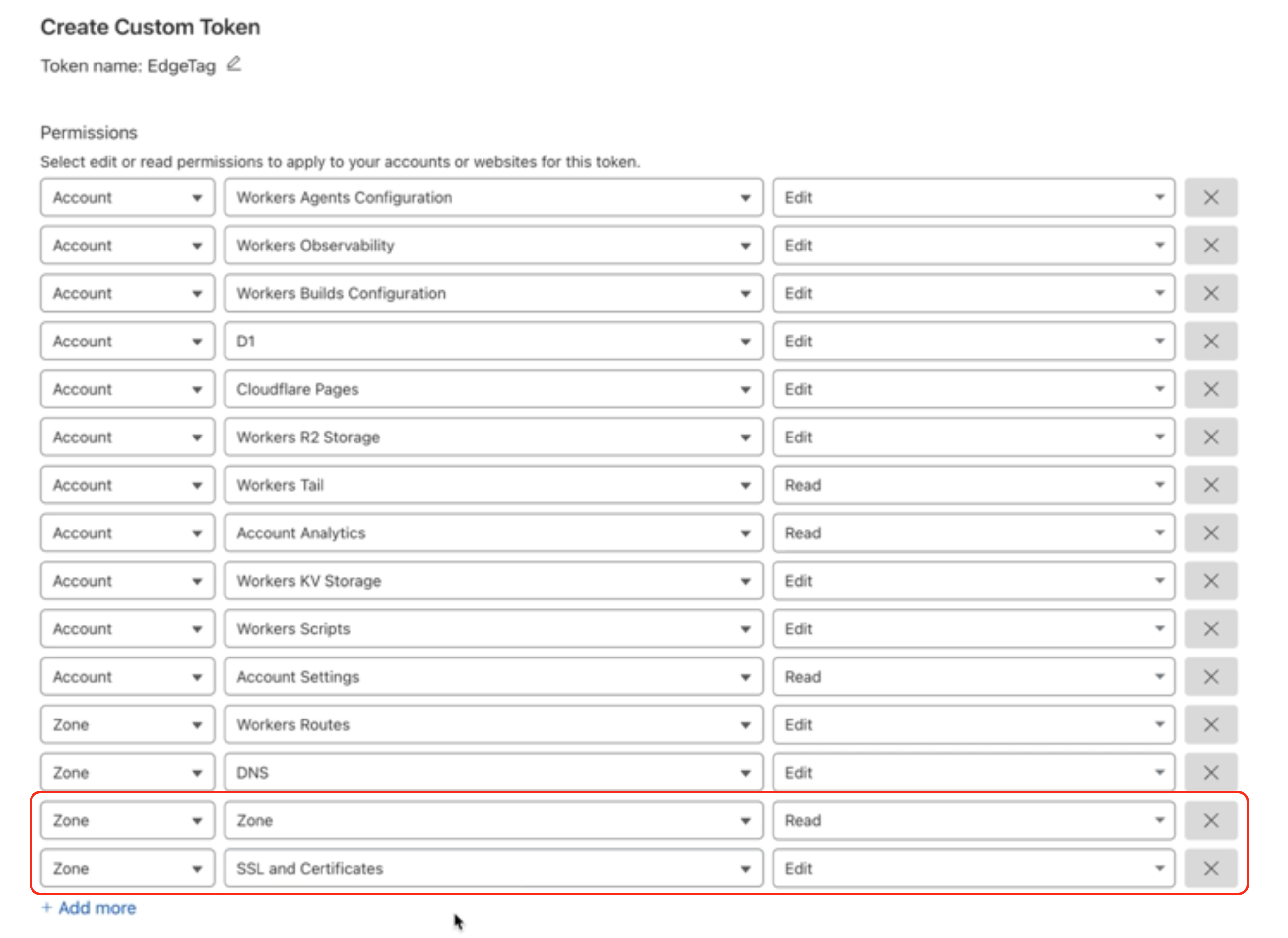Remove the Account Settings permission row
The width and height of the screenshot is (1288, 938).
[x=1210, y=677]
